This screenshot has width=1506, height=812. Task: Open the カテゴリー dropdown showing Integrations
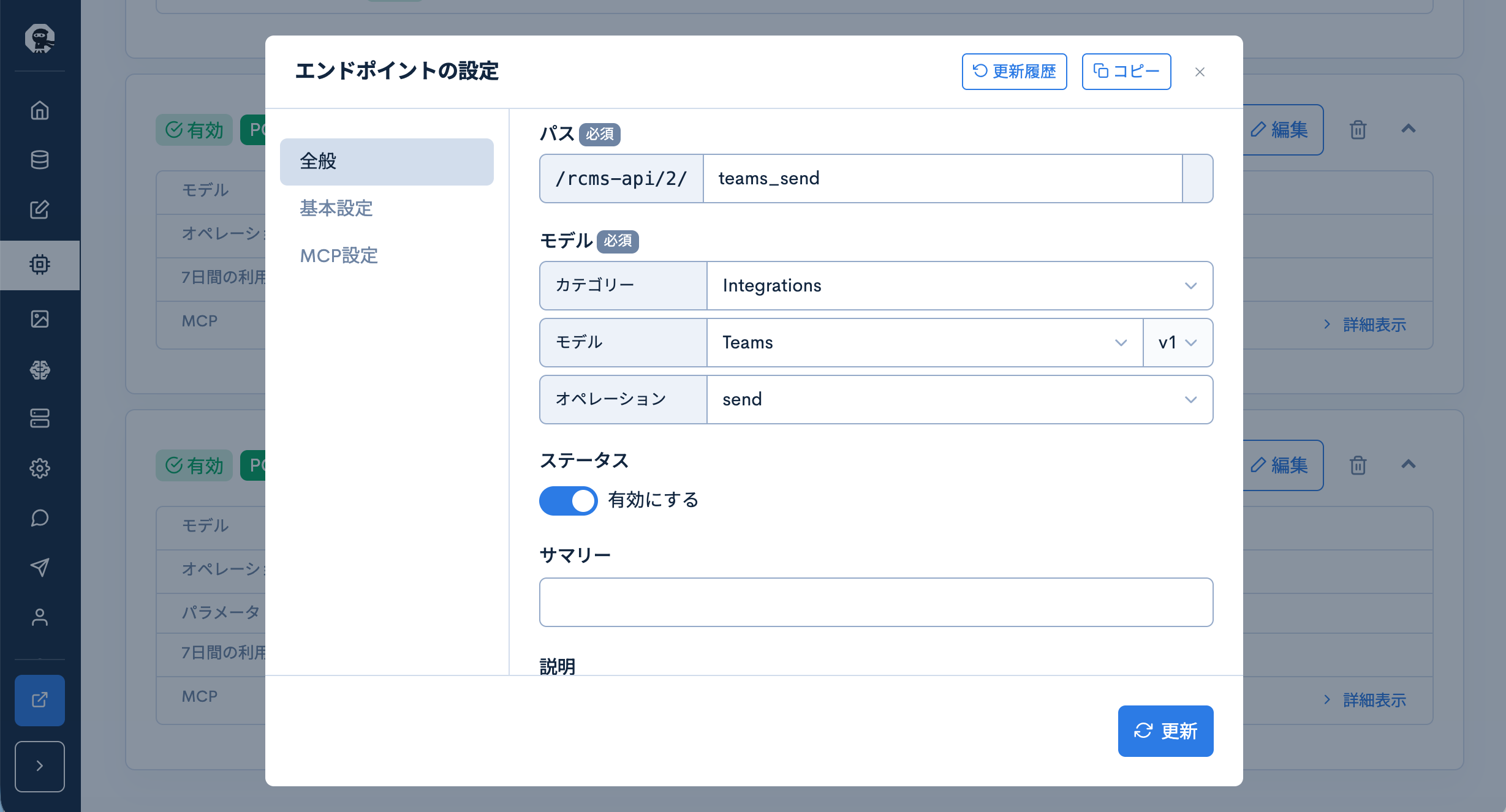click(x=959, y=286)
